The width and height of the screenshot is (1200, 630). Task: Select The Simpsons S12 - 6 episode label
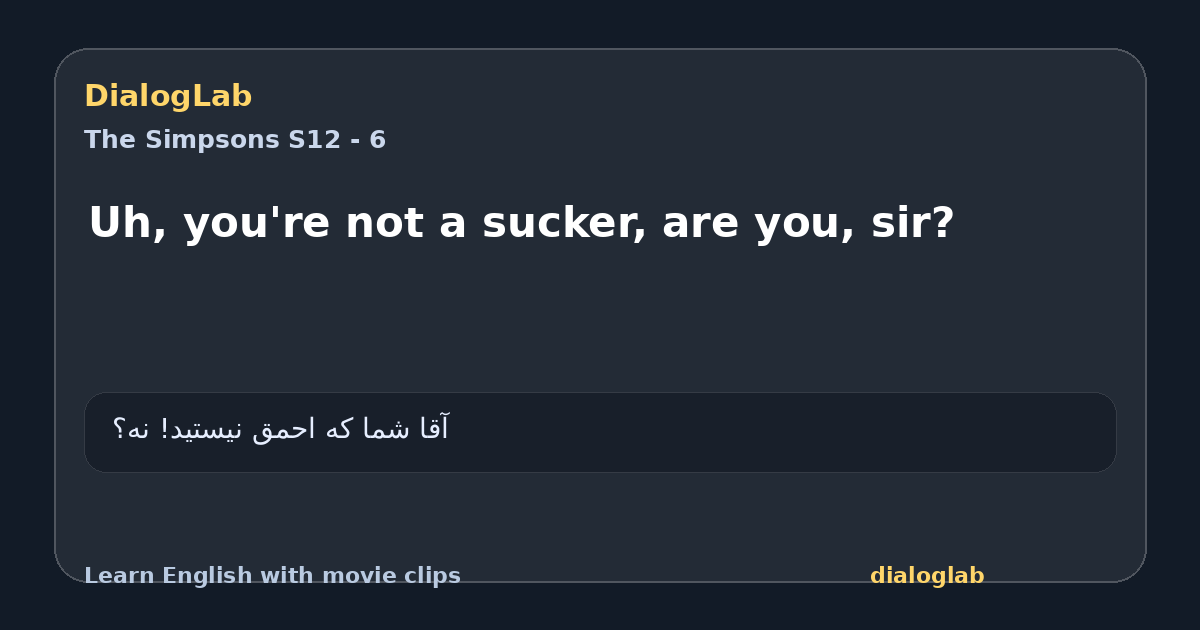(235, 140)
